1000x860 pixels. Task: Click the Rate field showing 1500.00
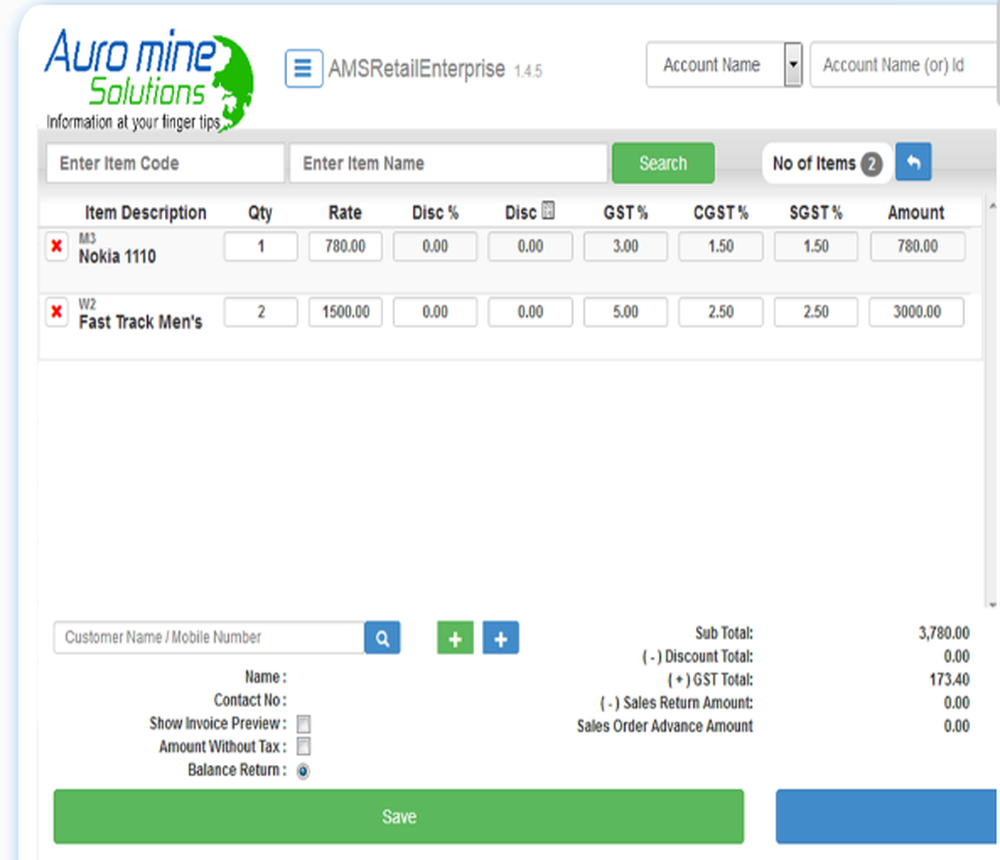[346, 312]
